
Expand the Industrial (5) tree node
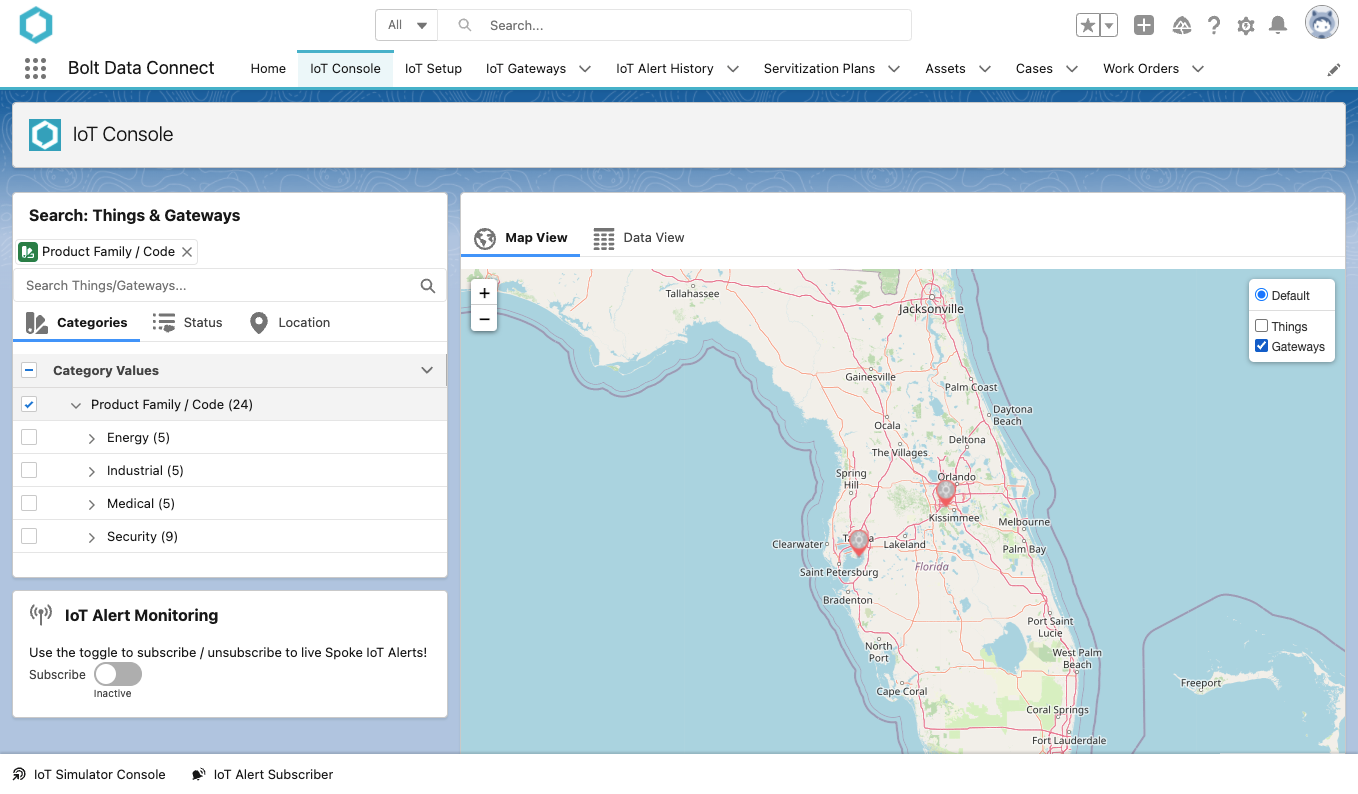pyautogui.click(x=92, y=471)
